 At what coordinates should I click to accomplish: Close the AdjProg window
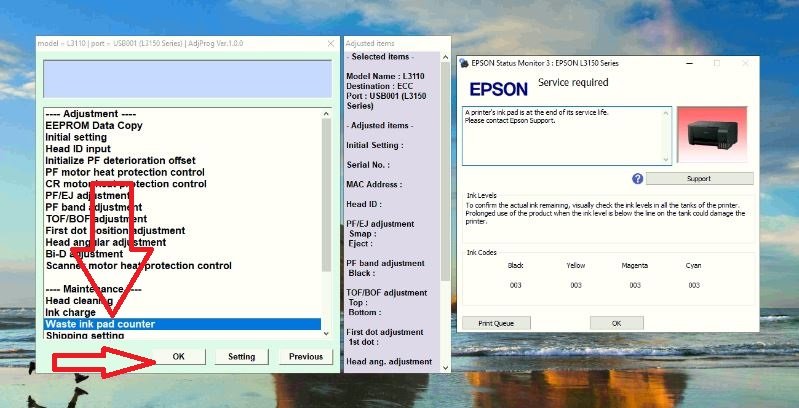[331, 44]
